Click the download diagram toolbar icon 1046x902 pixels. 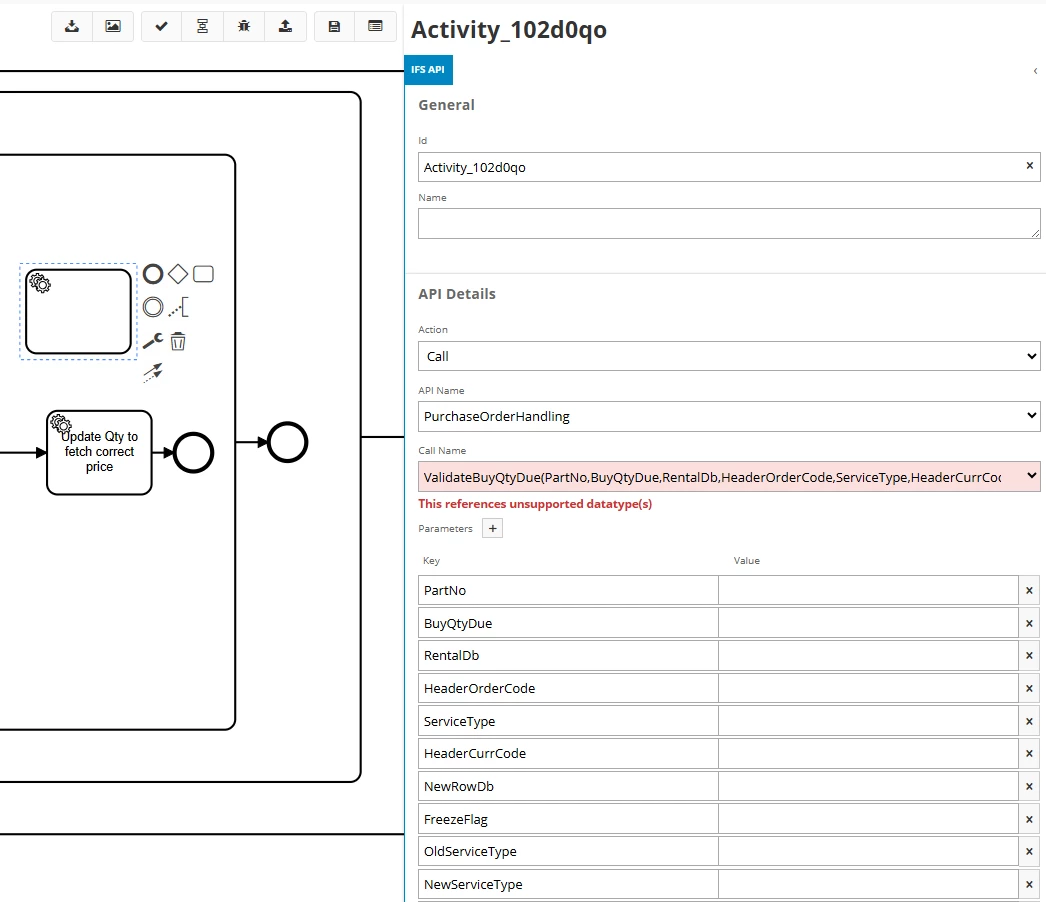[72, 27]
